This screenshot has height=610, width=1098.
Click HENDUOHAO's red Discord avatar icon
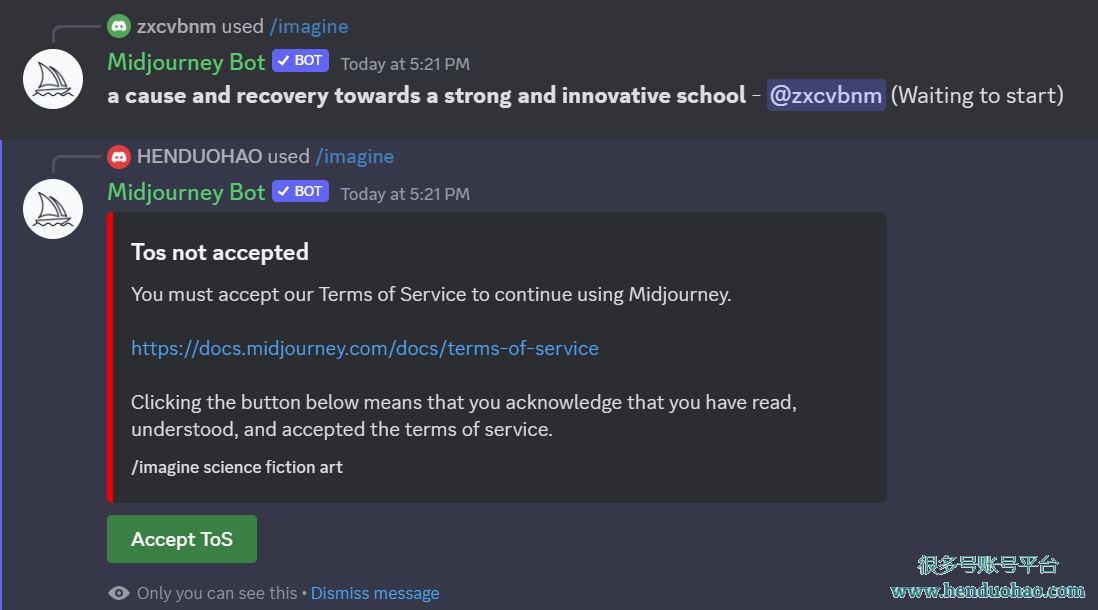(119, 157)
